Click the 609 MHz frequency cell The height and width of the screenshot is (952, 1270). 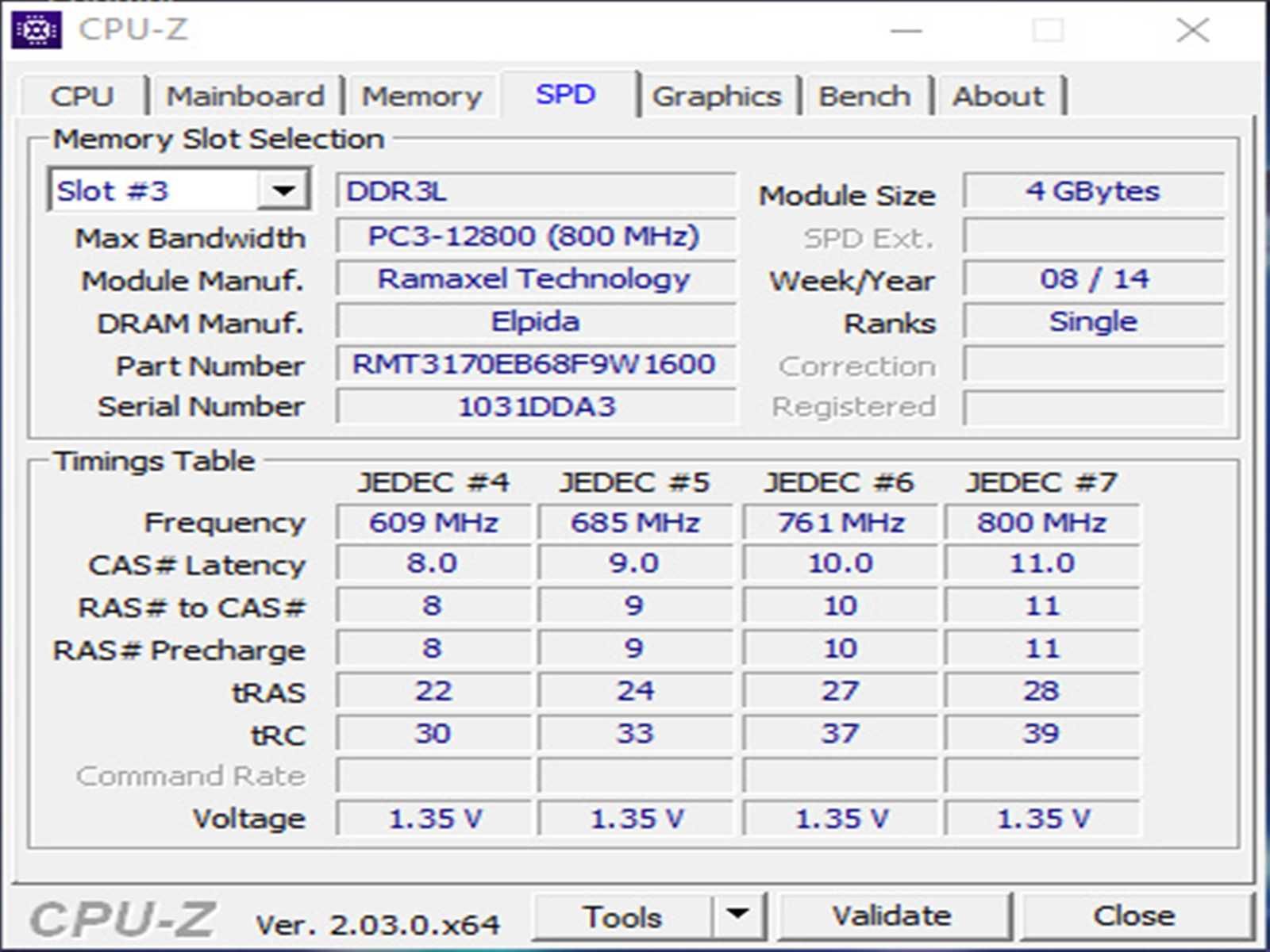tap(433, 522)
